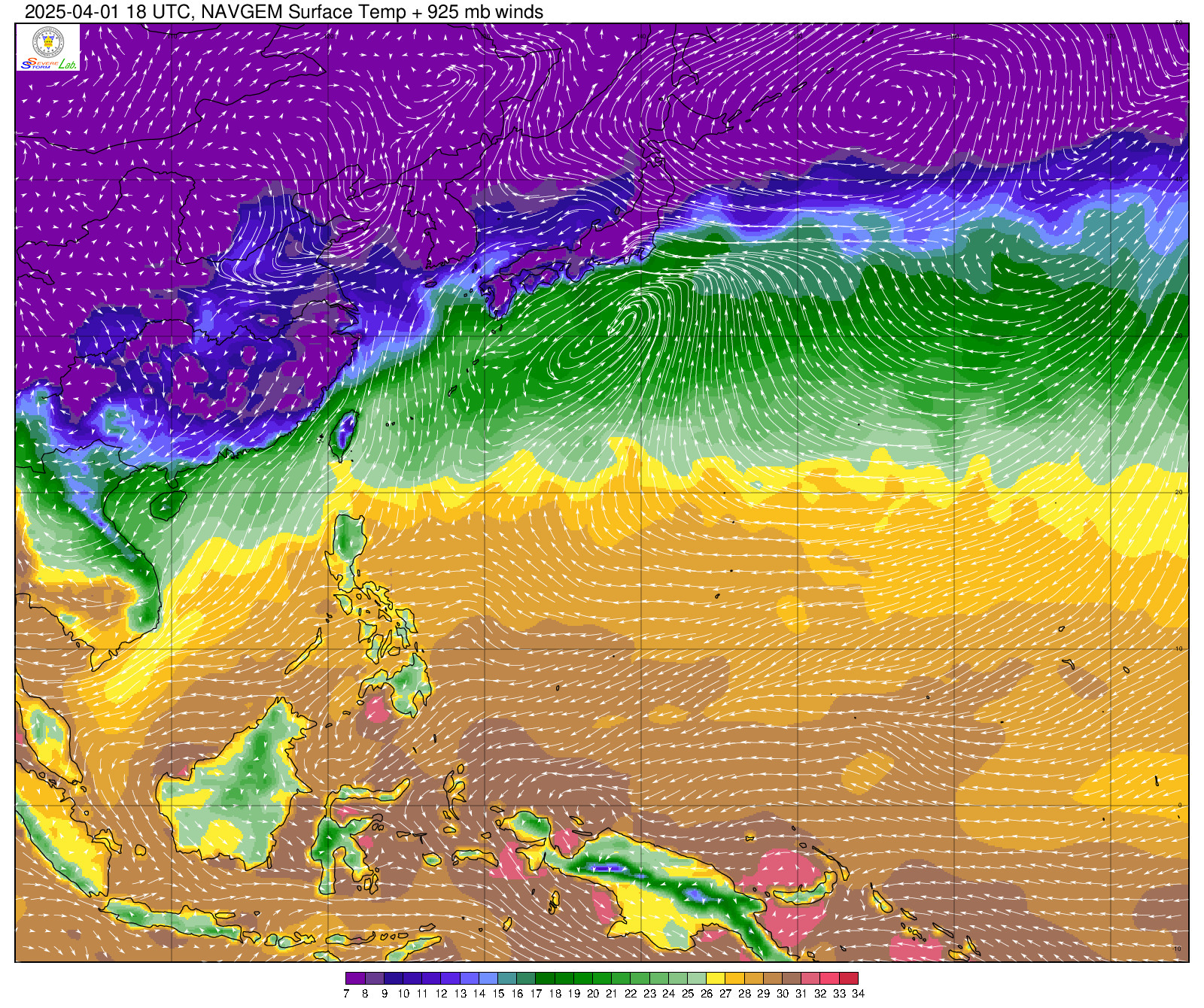Viewport: 1204px width, 1008px height.
Task: Click Luzon island in the northern Philippines
Action: (x=349, y=545)
